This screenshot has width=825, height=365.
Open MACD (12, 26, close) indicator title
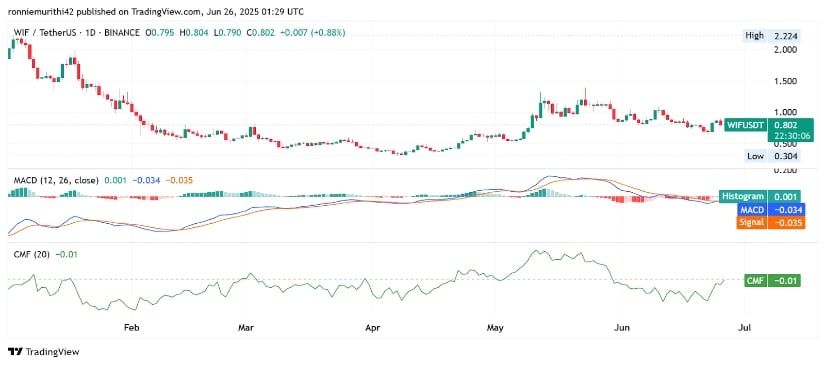coord(56,180)
